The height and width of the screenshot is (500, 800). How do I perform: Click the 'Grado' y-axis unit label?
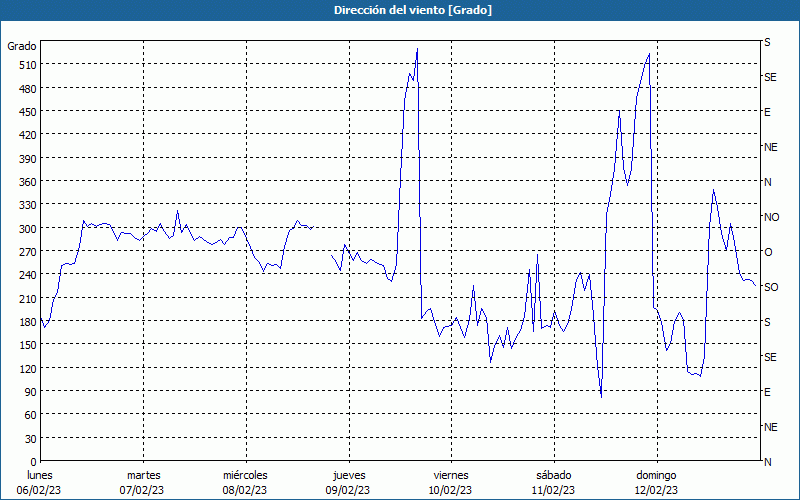point(22,46)
